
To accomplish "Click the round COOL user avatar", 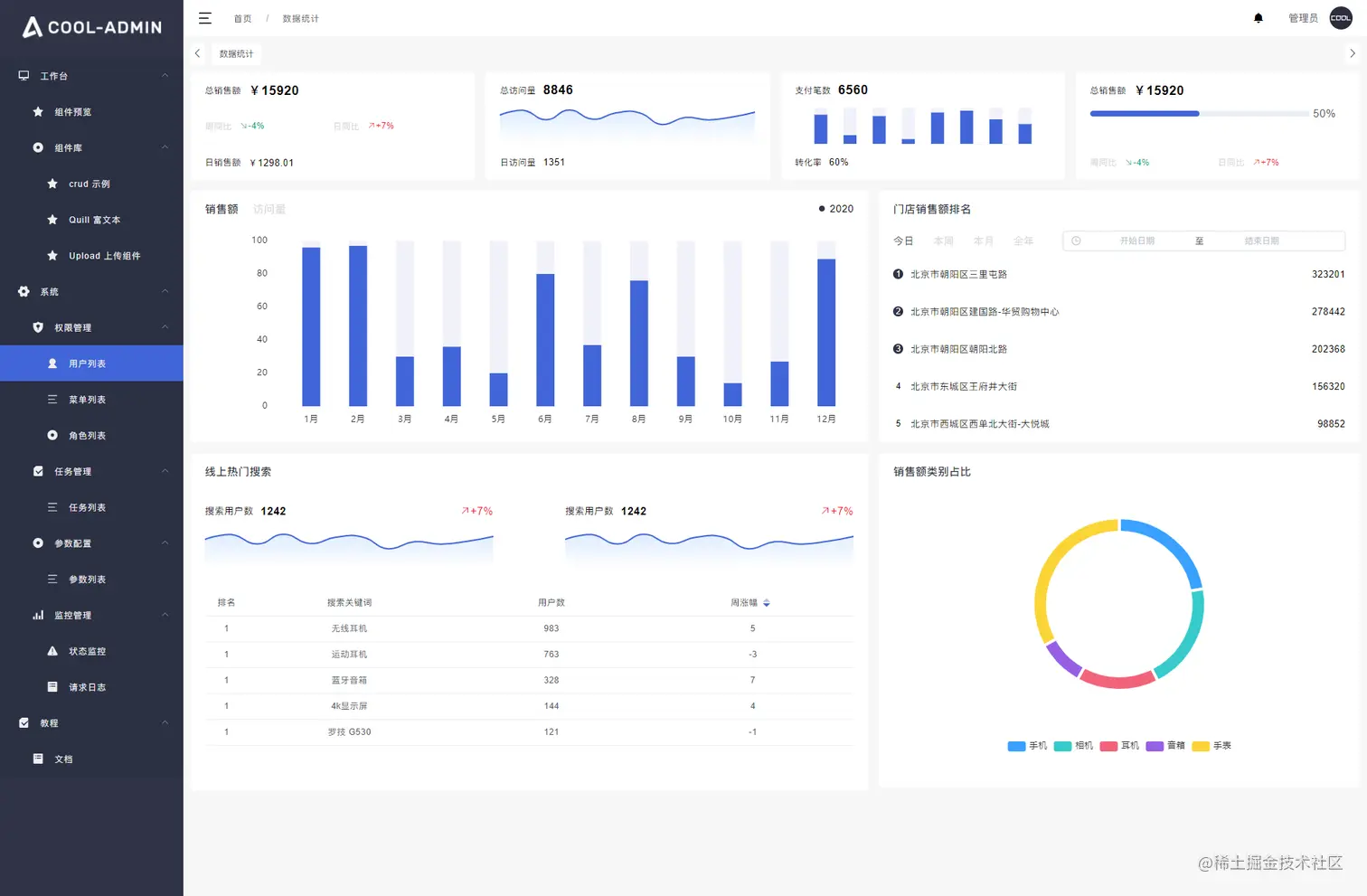I will pyautogui.click(x=1341, y=18).
